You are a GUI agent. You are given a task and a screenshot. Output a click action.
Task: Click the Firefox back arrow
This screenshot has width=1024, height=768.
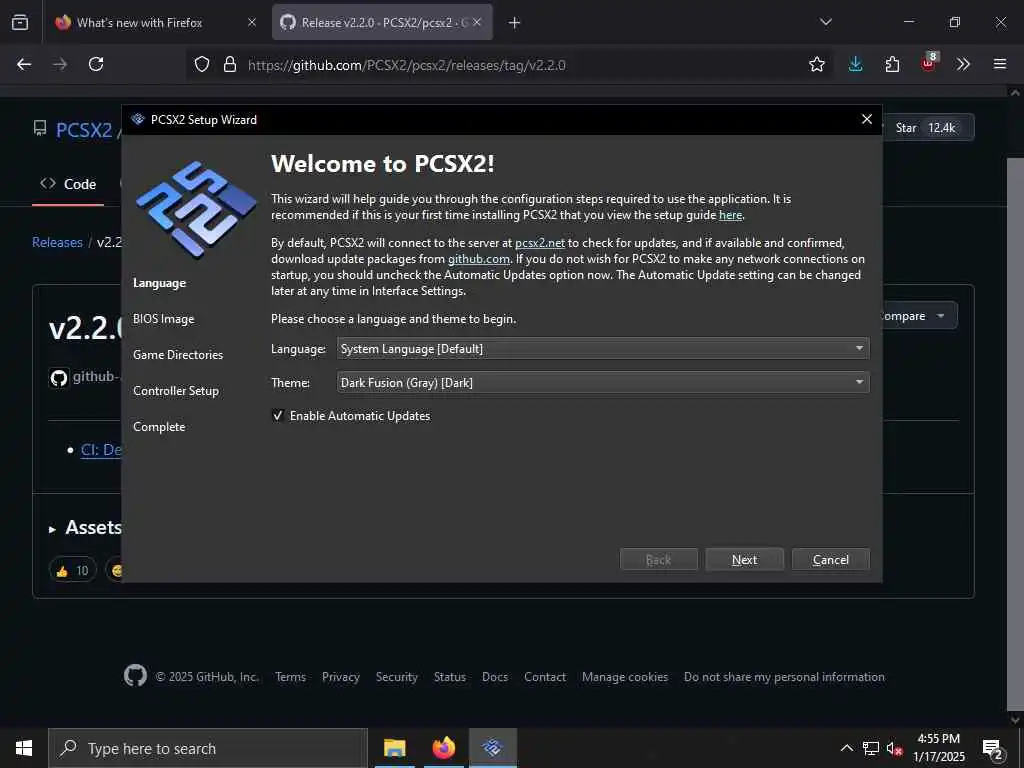pyautogui.click(x=24, y=64)
